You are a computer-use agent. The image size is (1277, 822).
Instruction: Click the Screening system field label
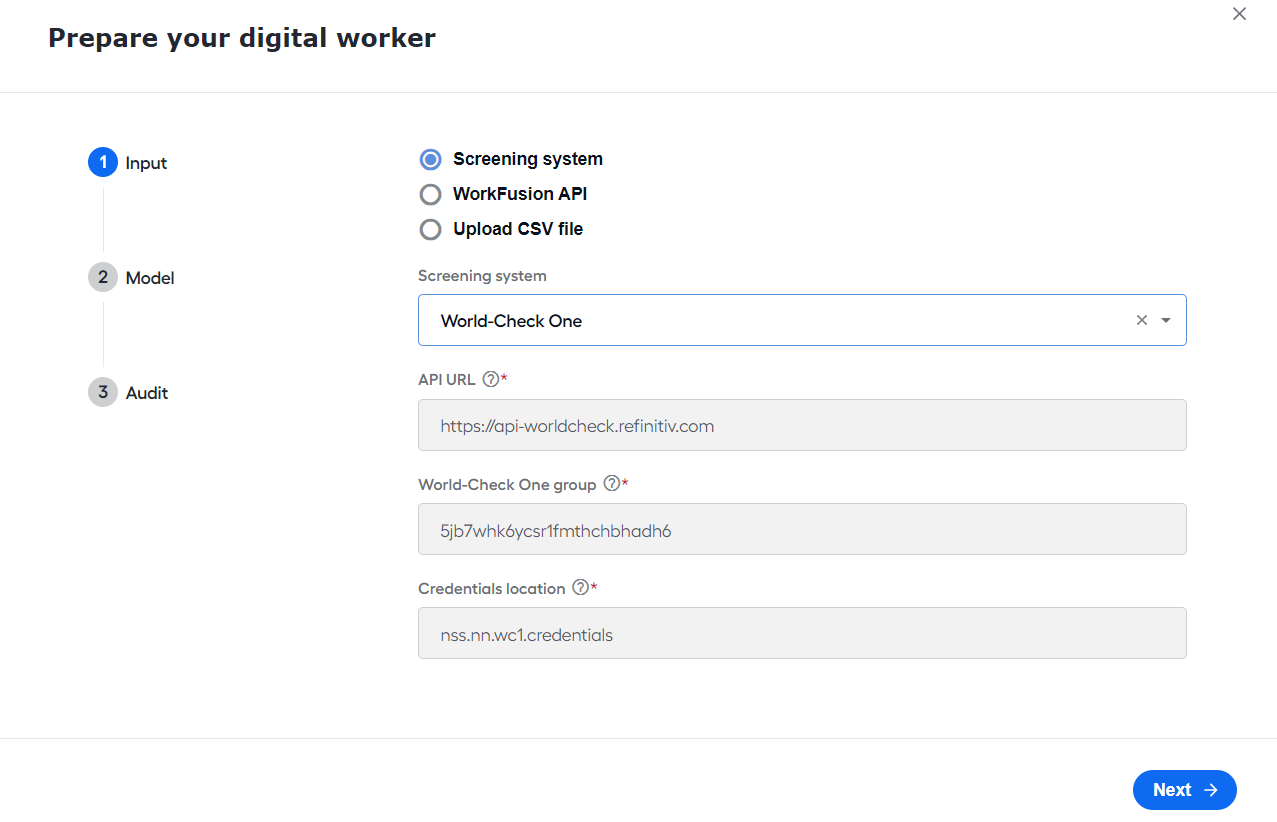click(x=482, y=275)
